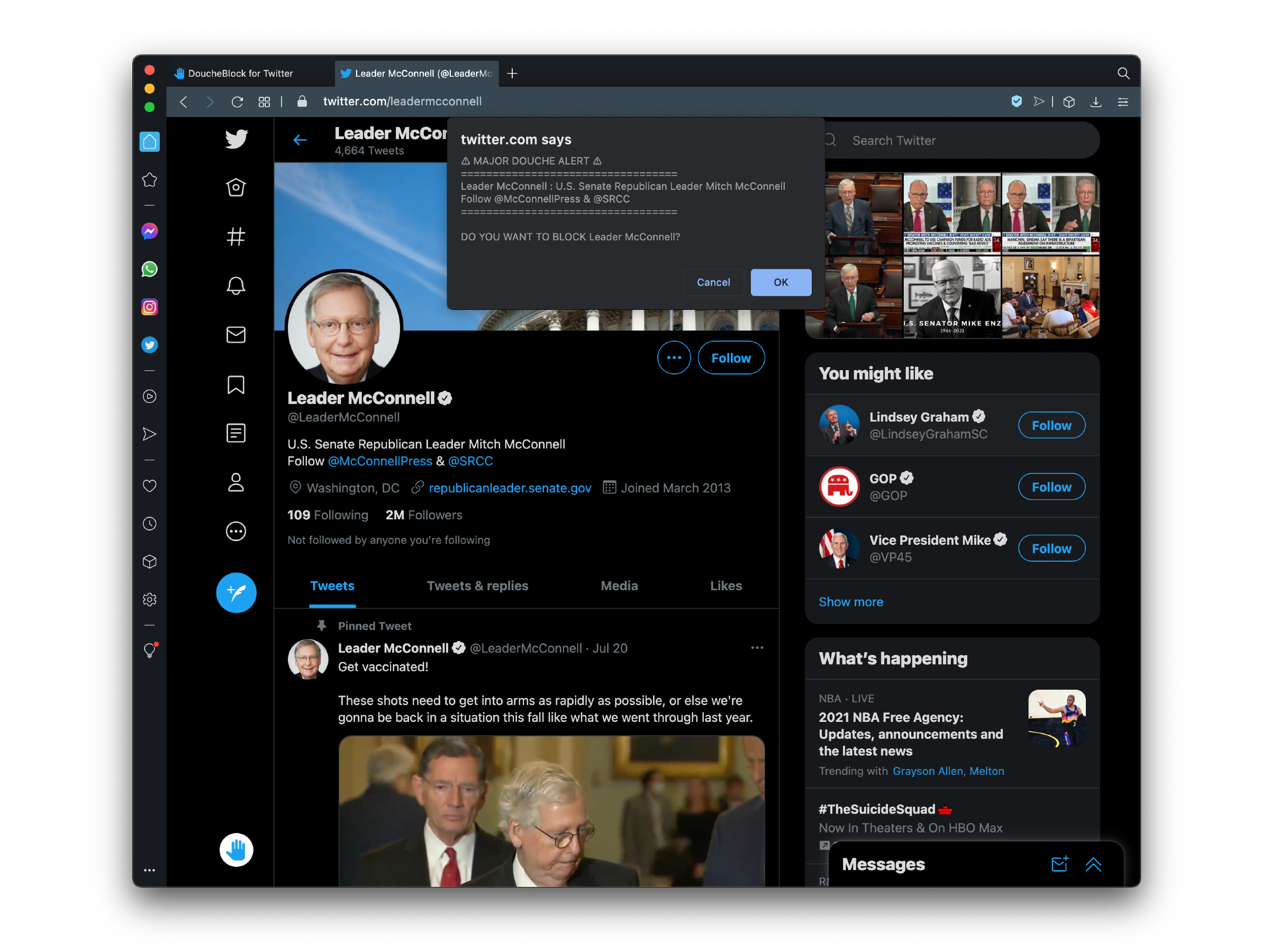Open Instagram in browser sidebar
1270x952 pixels.
[x=150, y=307]
